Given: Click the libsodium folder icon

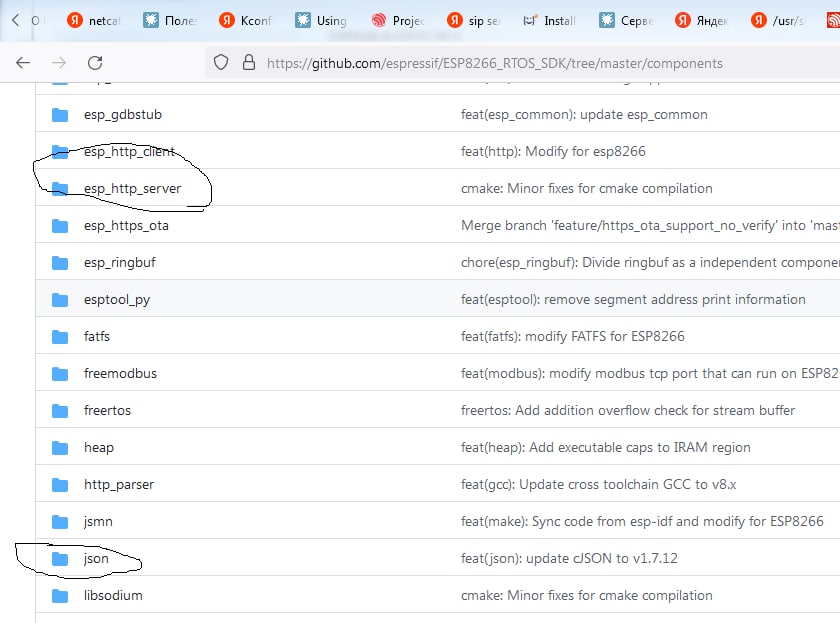Looking at the screenshot, I should coord(60,595).
